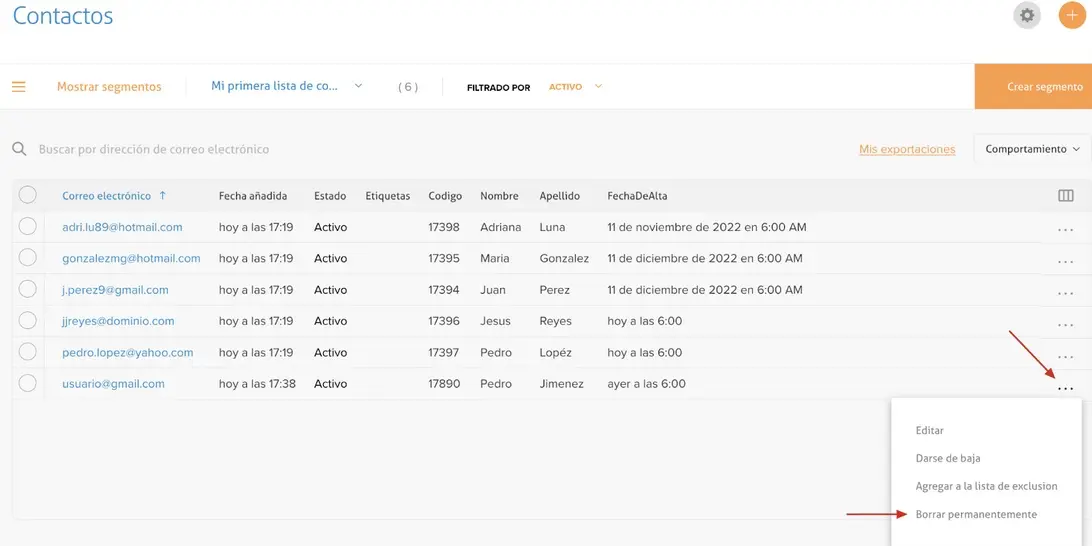
Task: Click the surname Jimenez cell
Action: 561,384
